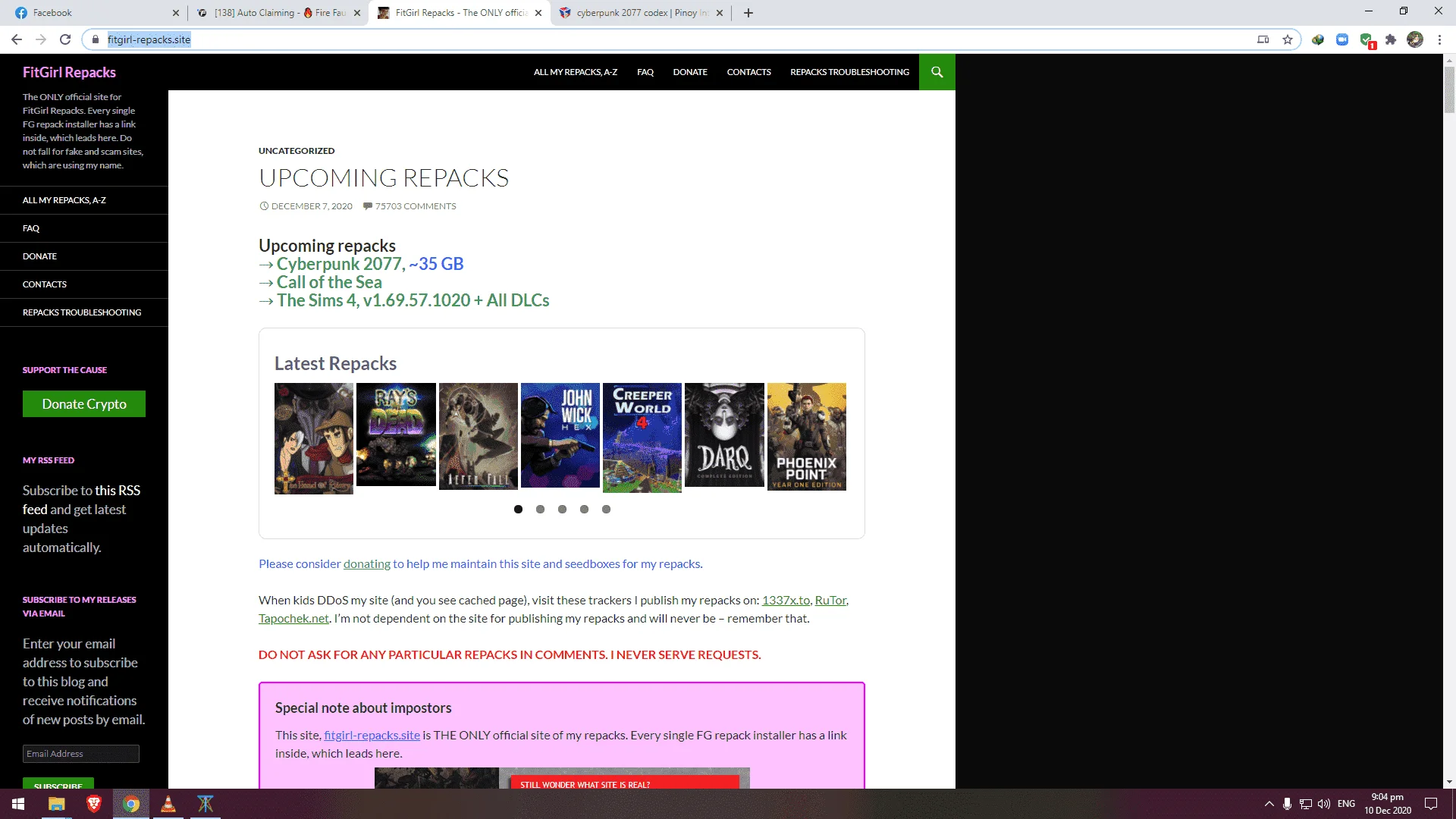
Task: Click the browser forward arrow
Action: coord(41,39)
